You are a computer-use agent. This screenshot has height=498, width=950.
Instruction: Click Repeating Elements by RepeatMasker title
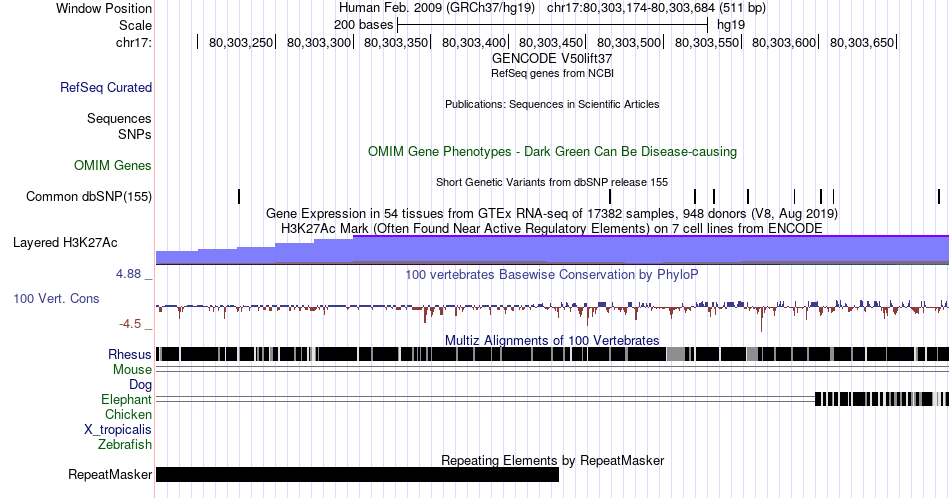click(x=552, y=460)
